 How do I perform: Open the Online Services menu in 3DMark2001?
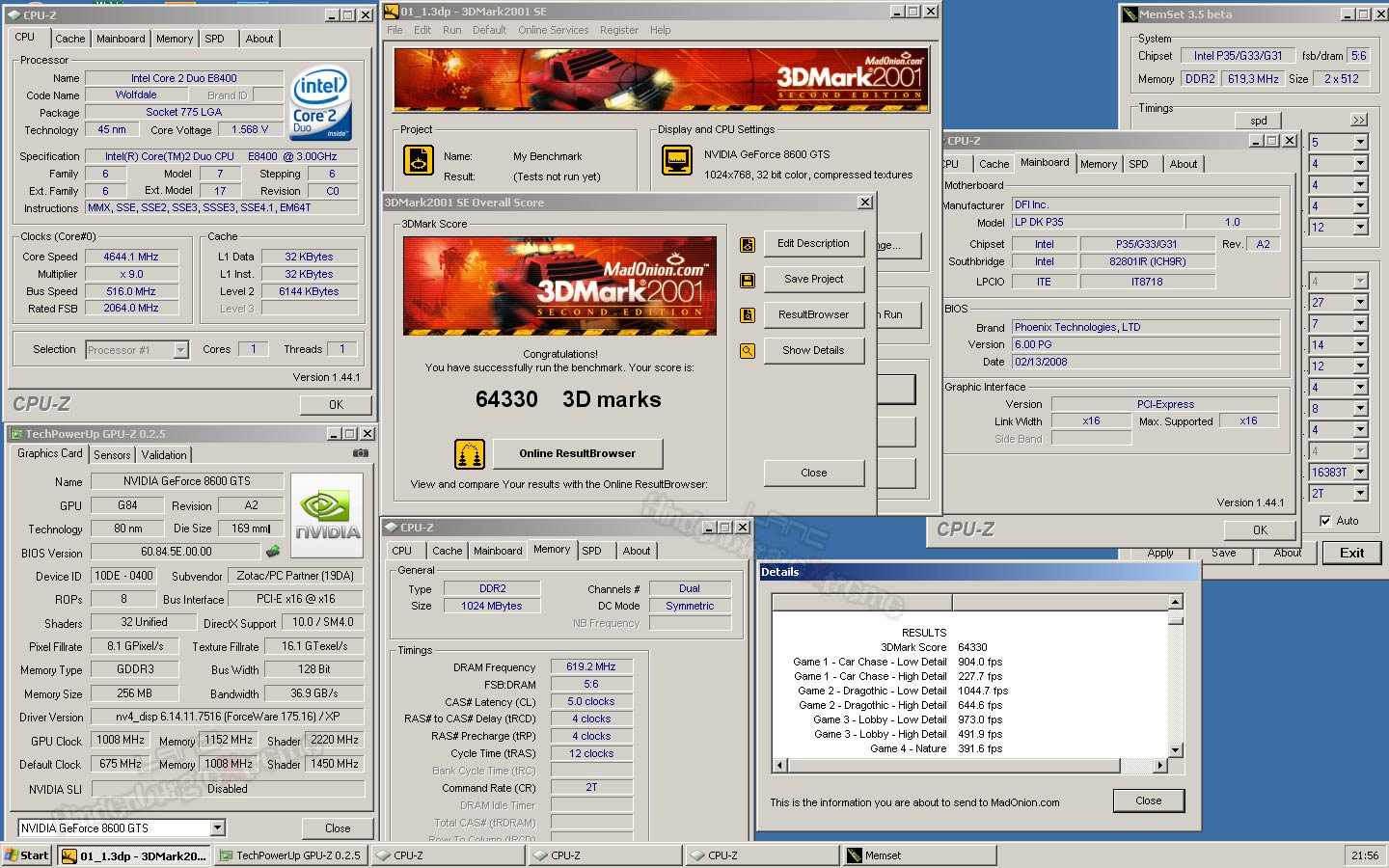(553, 30)
